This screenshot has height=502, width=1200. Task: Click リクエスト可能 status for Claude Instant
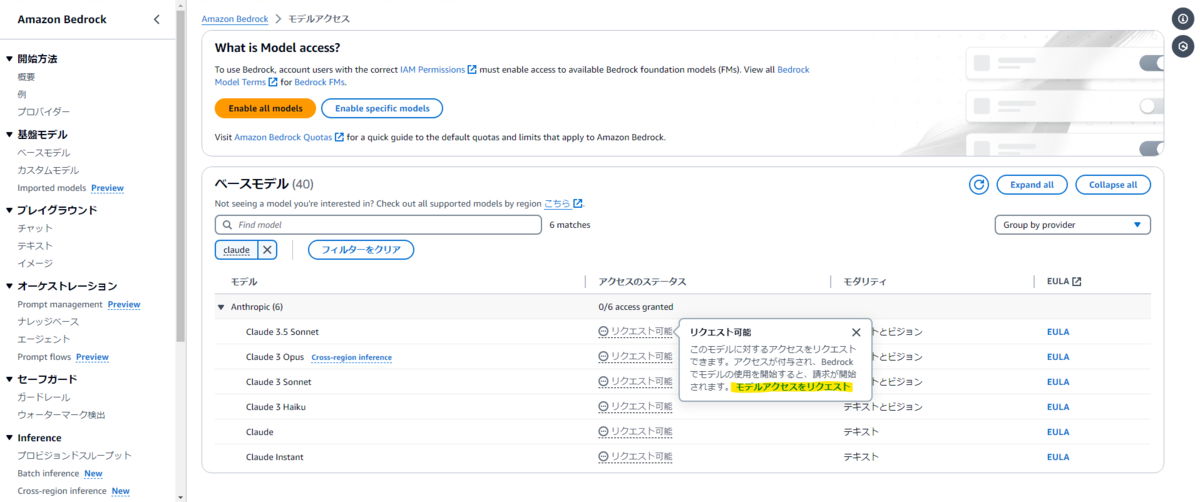pos(635,456)
